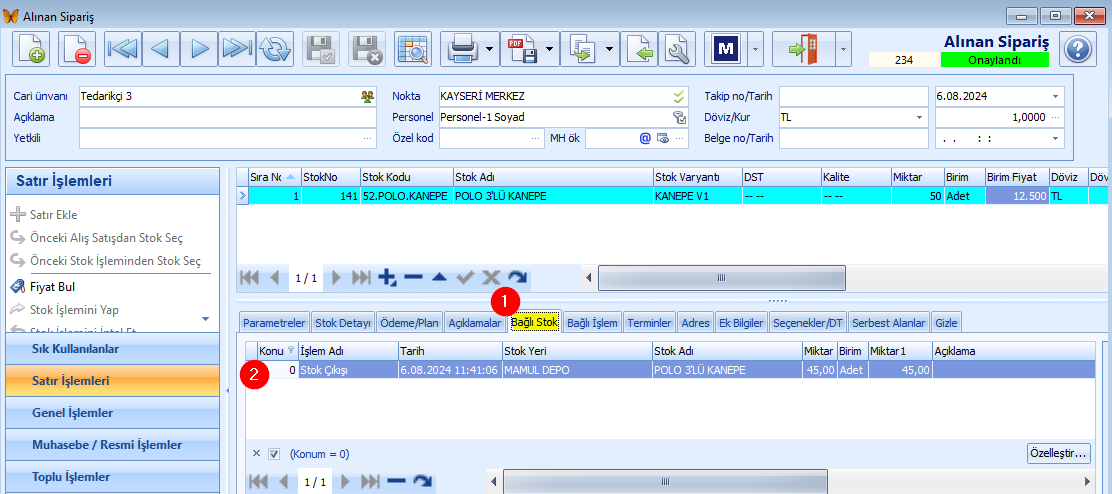Select Fiyat Bul in Satır İşlemleri
The image size is (1112, 494).
pyautogui.click(x=52, y=286)
